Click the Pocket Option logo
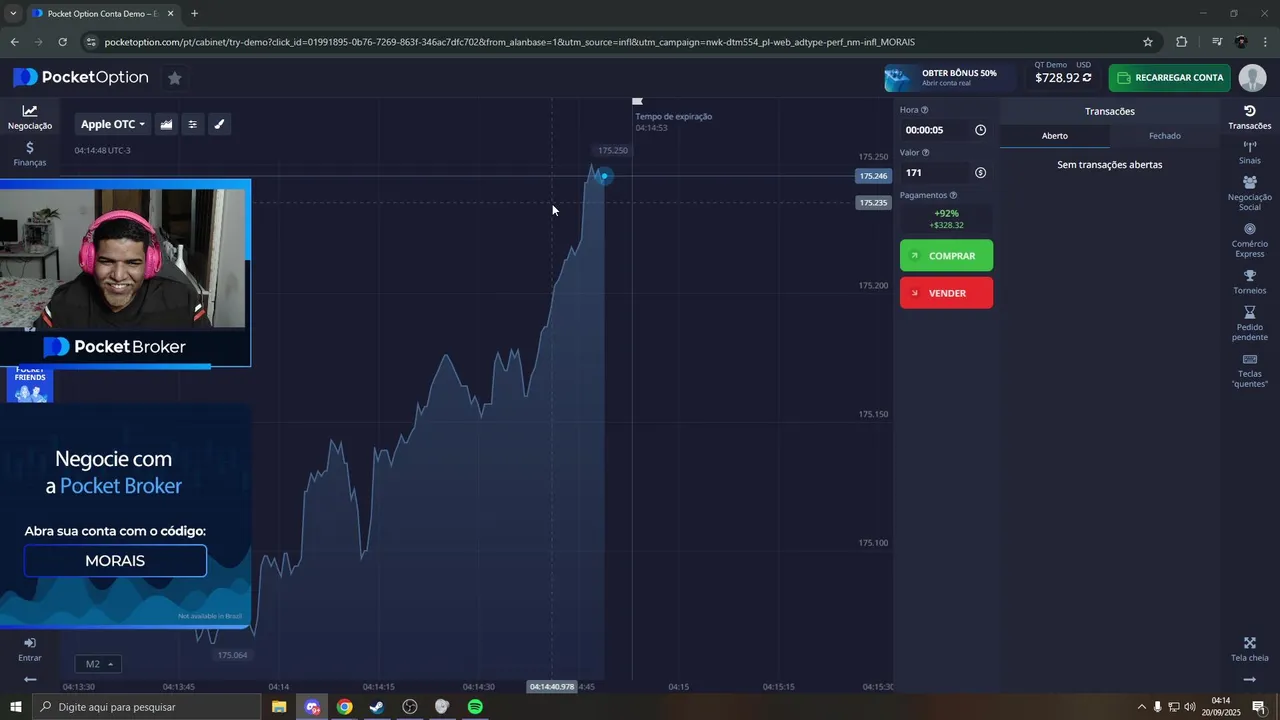The image size is (1280, 720). coord(81,78)
